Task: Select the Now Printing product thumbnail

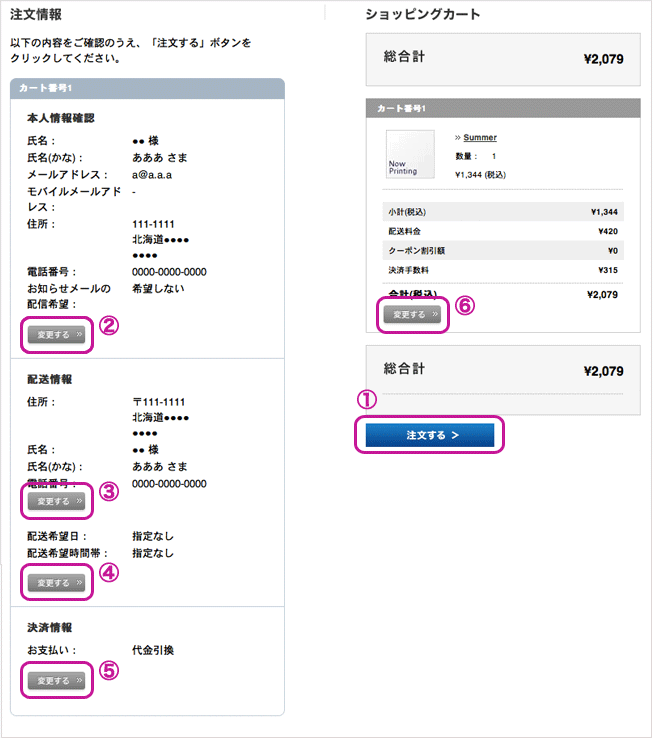Action: 410,154
